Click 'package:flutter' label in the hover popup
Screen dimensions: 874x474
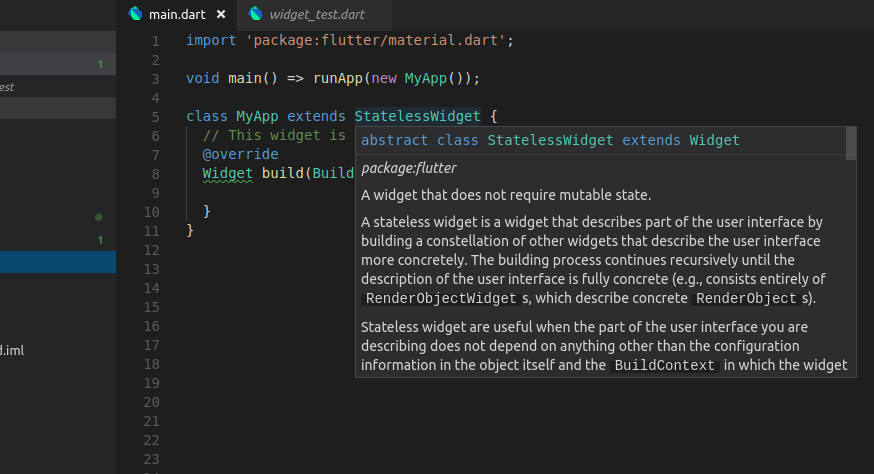coord(408,168)
